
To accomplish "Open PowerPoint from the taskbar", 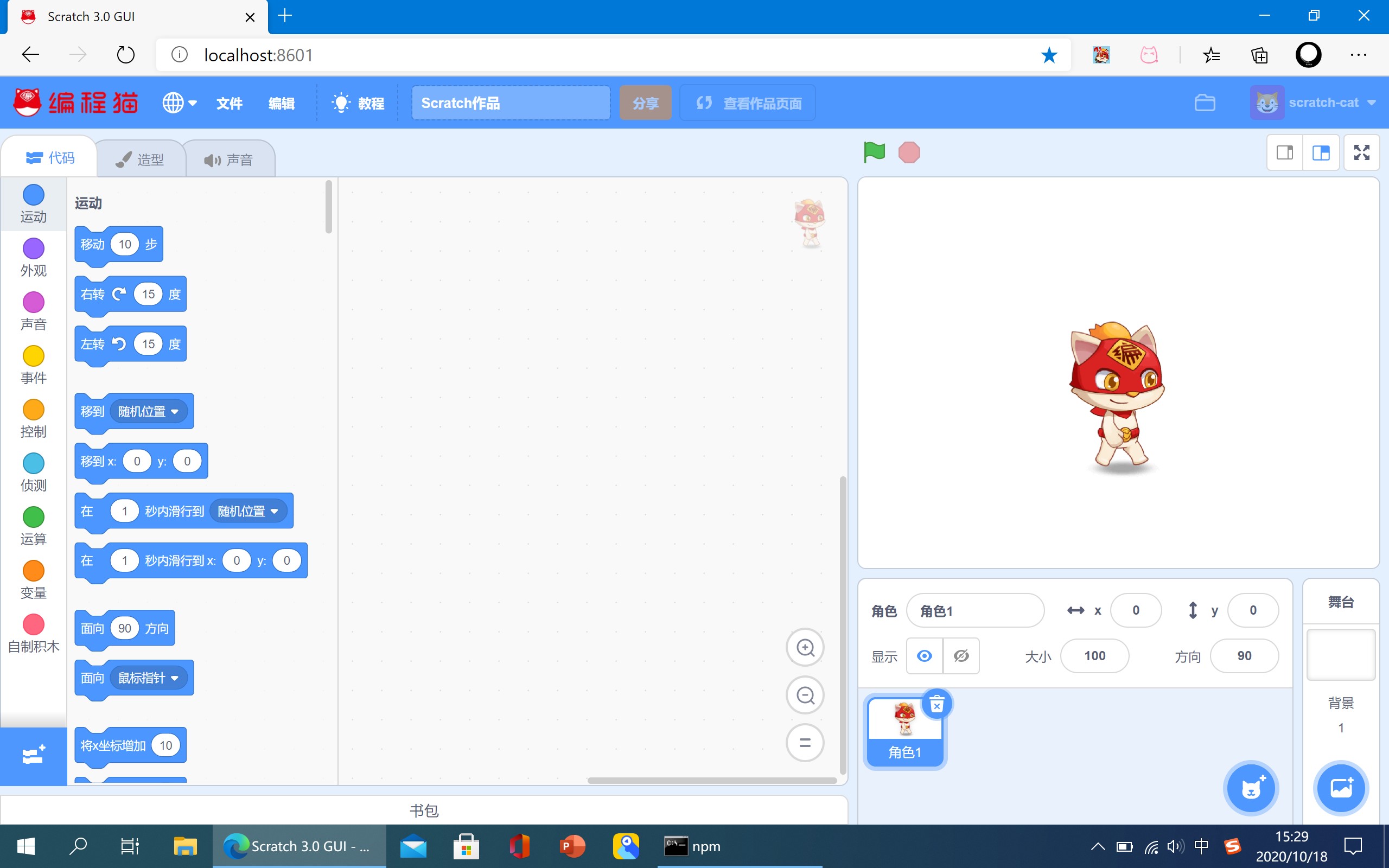I will coord(572,846).
